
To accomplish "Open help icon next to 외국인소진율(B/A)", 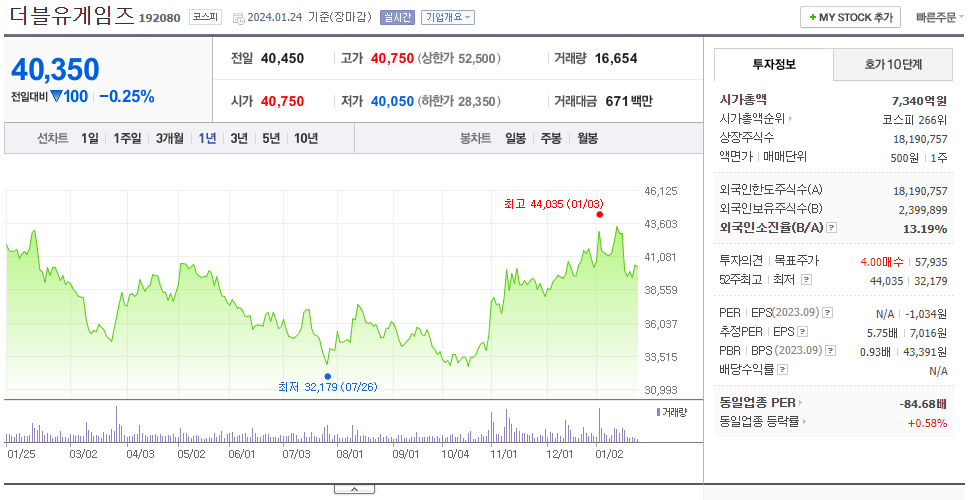I will pos(832,228).
